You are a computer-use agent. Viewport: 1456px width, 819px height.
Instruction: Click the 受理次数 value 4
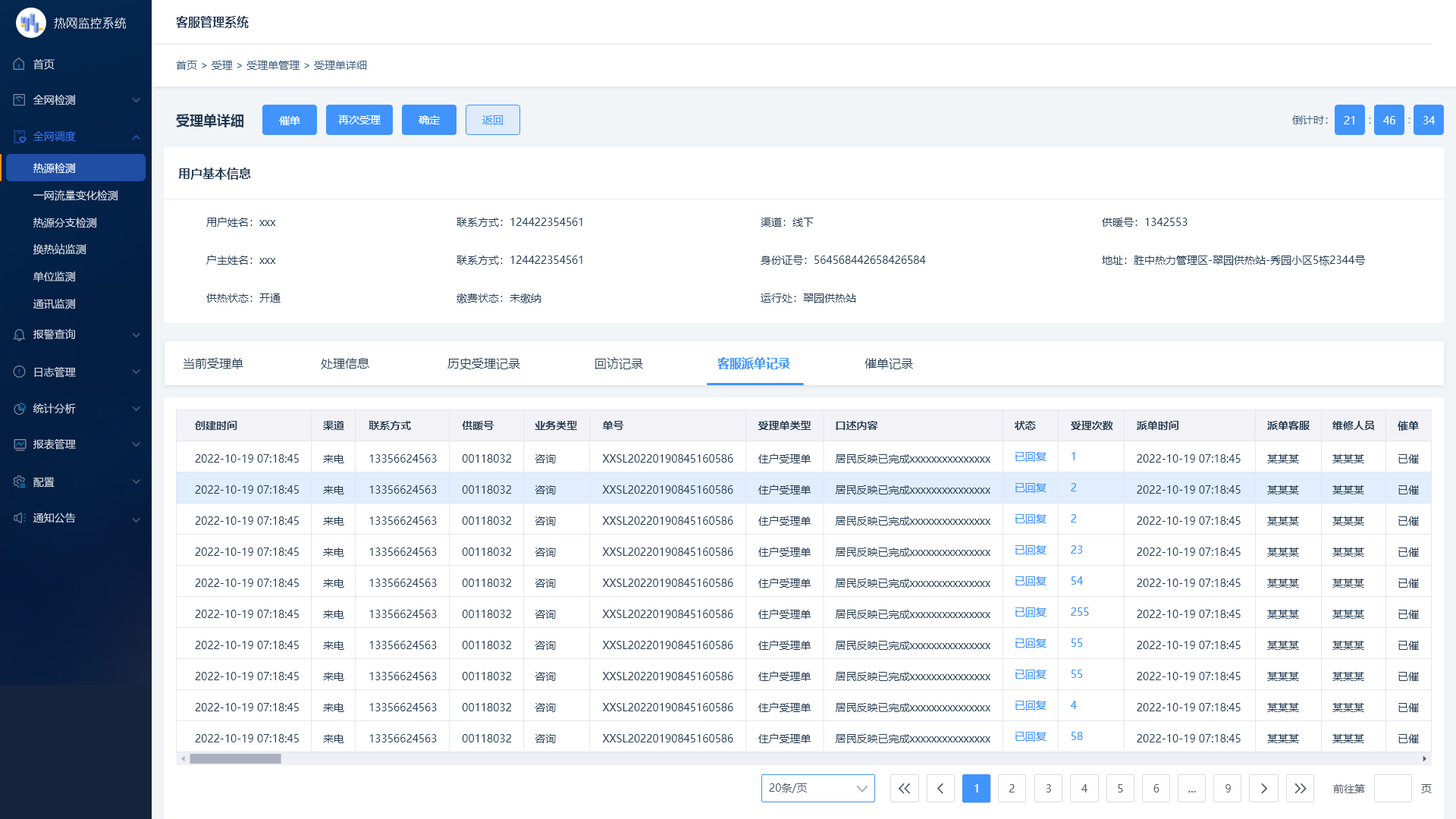(x=1073, y=705)
